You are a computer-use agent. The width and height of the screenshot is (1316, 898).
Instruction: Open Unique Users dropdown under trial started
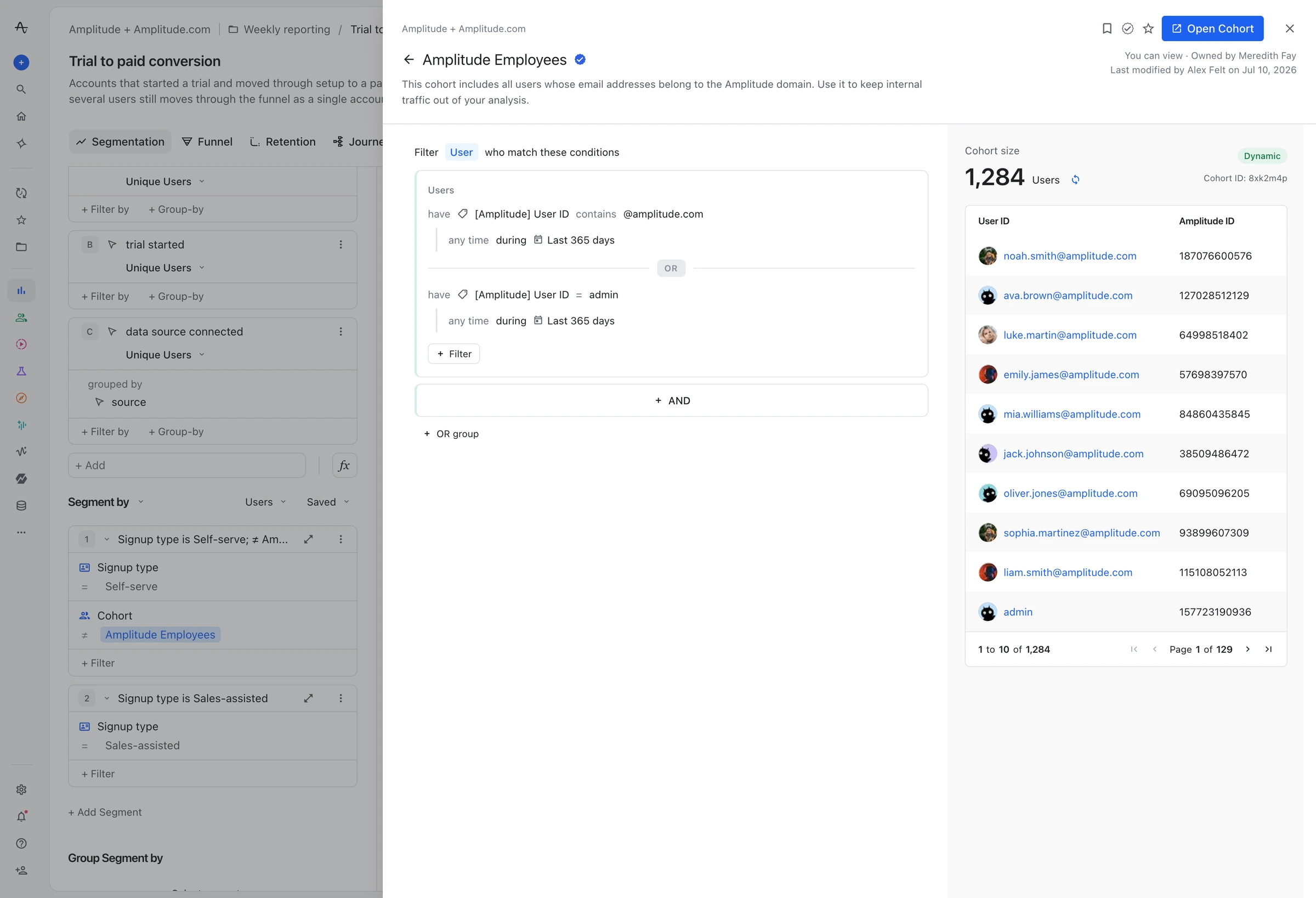pos(165,267)
